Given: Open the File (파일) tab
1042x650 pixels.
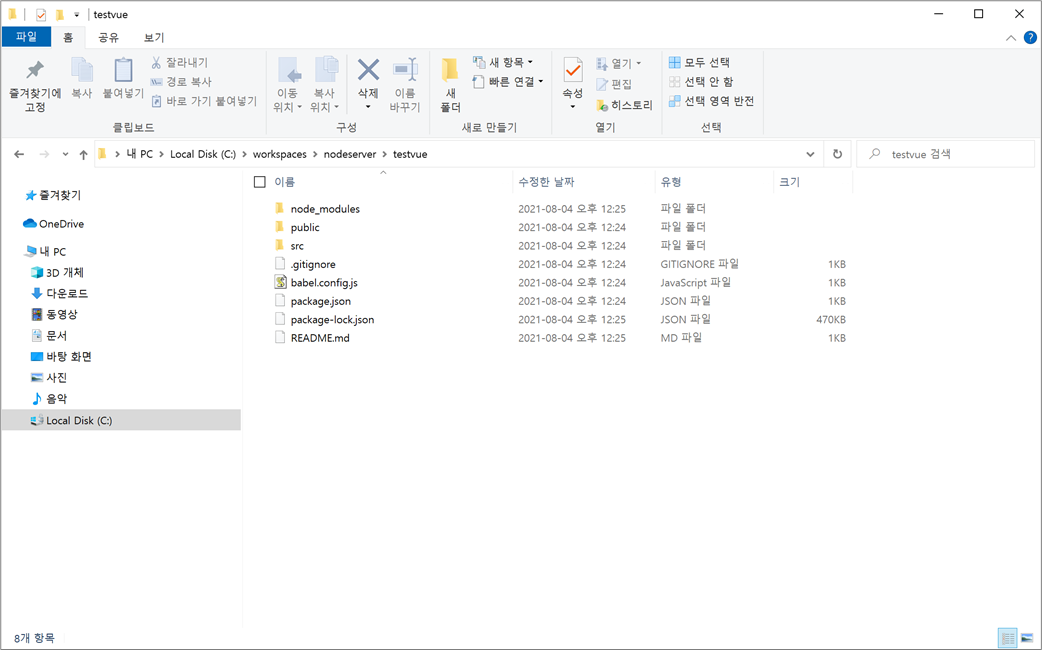Looking at the screenshot, I should pos(27,37).
